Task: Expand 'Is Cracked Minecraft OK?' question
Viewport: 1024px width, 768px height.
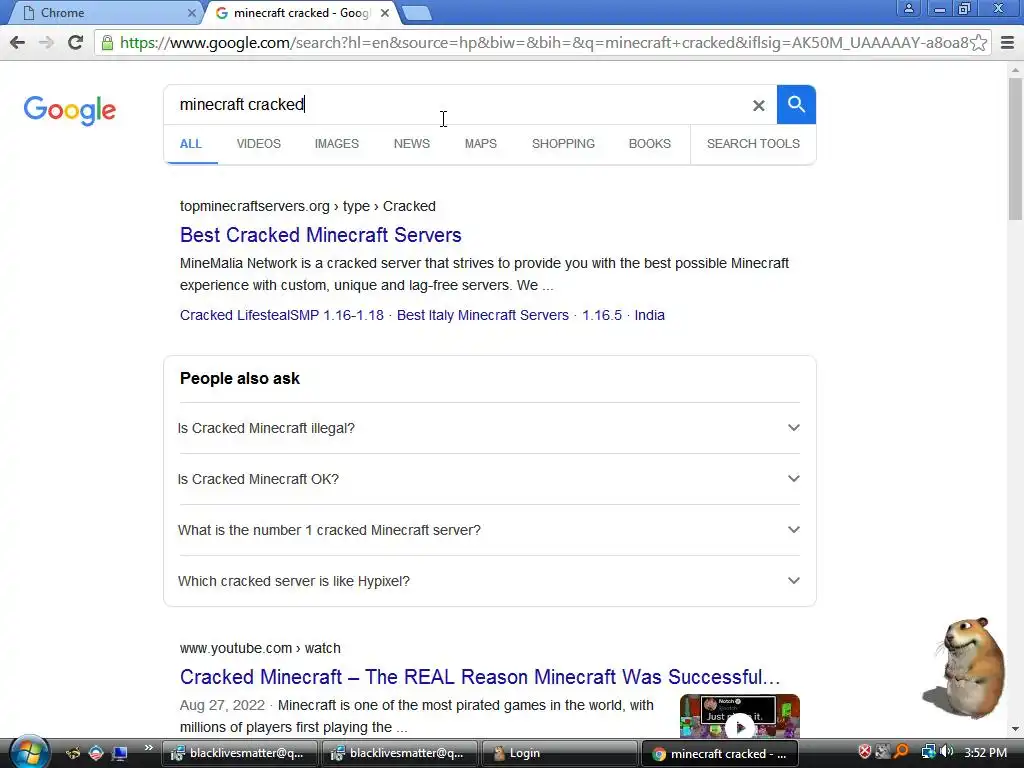Action: 489,479
